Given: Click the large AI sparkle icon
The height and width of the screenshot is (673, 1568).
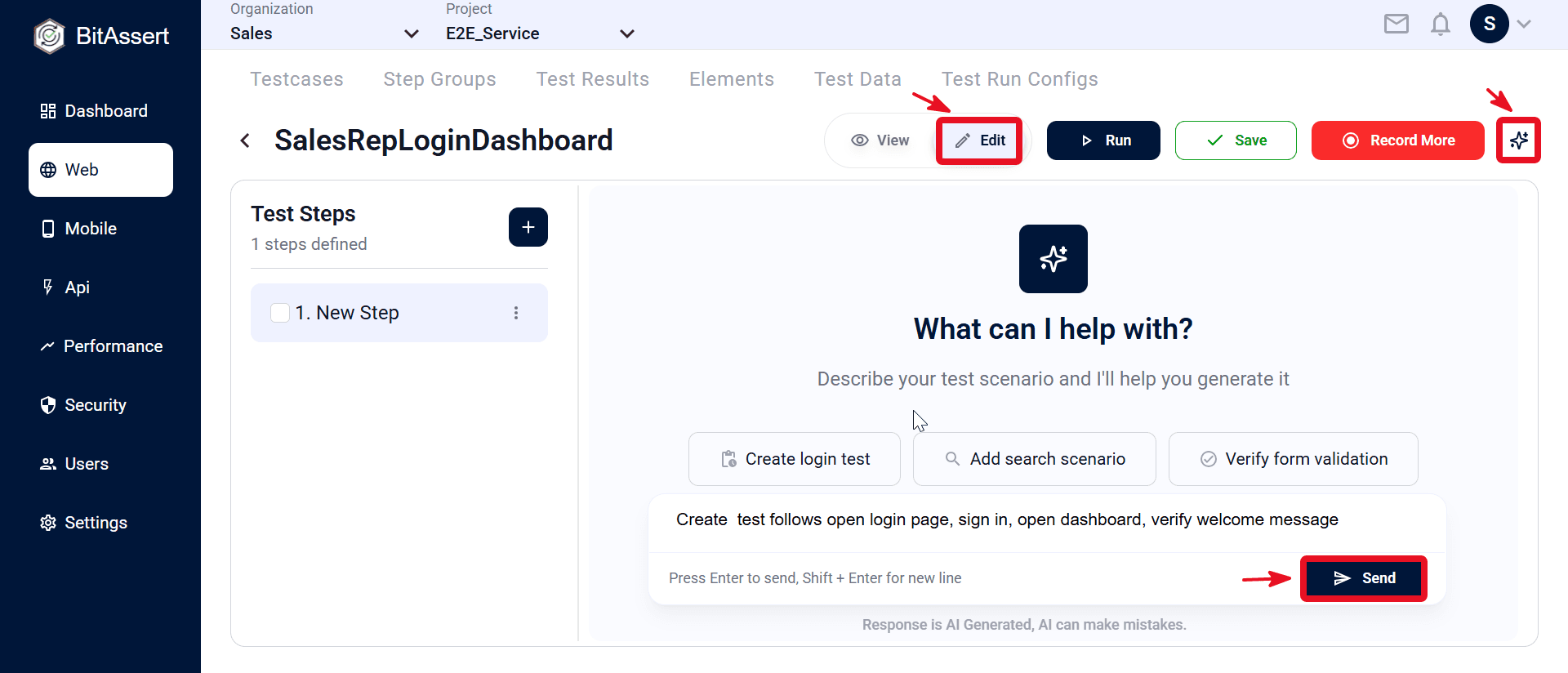Looking at the screenshot, I should click(x=1053, y=259).
